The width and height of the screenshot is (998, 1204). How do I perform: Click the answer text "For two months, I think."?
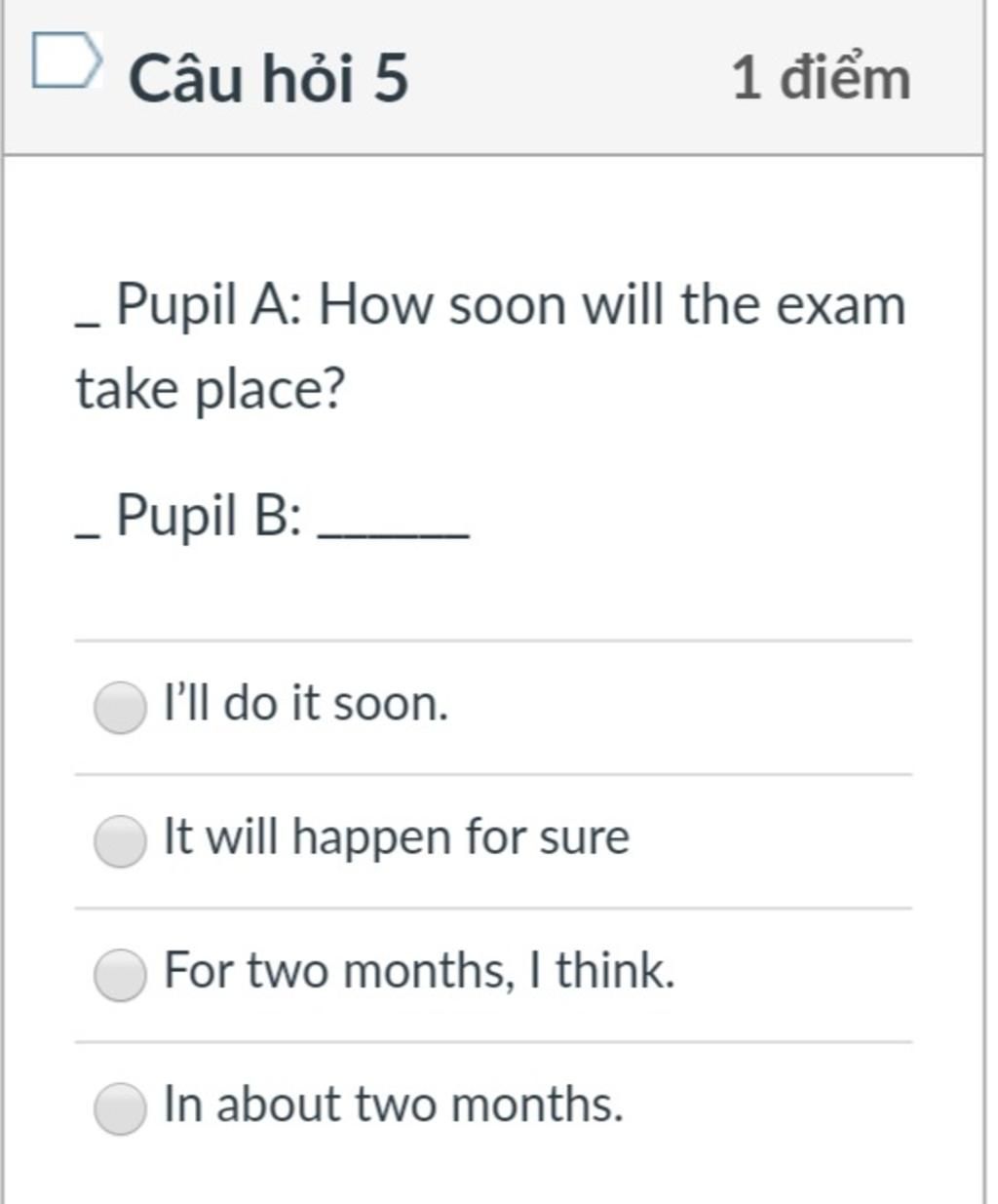pyautogui.click(x=419, y=971)
